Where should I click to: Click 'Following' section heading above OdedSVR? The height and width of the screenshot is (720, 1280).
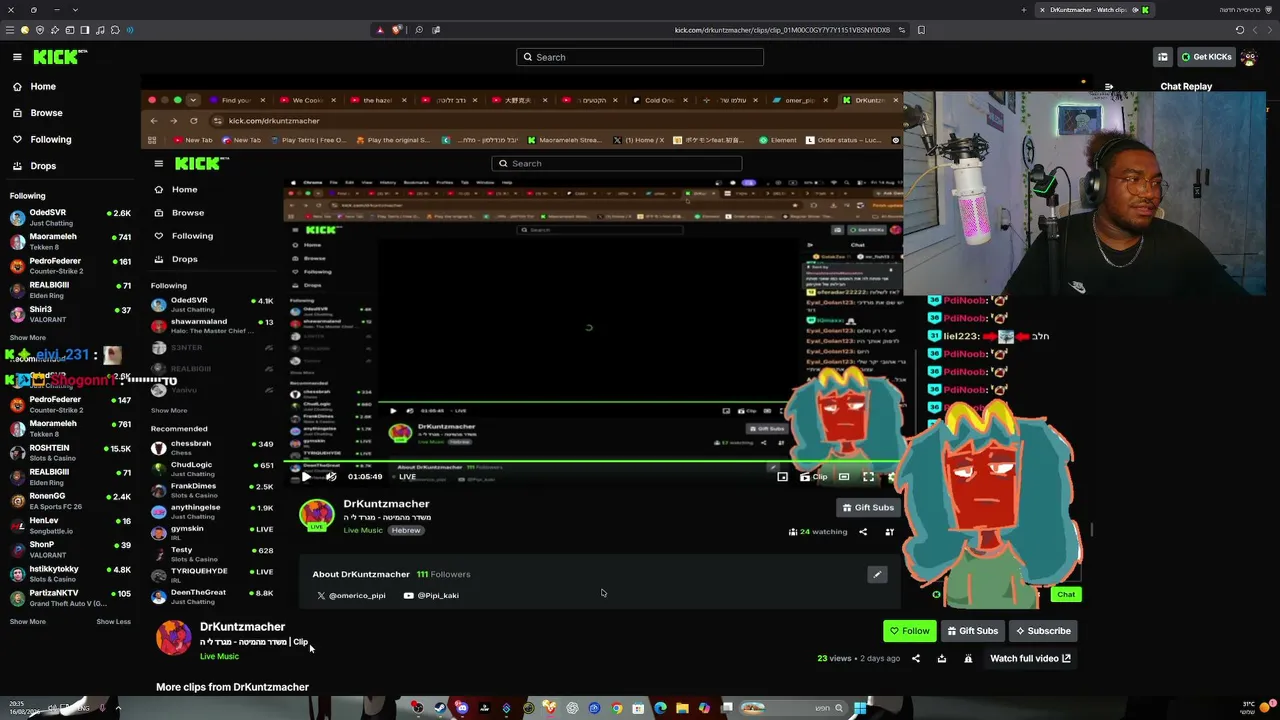pos(27,196)
